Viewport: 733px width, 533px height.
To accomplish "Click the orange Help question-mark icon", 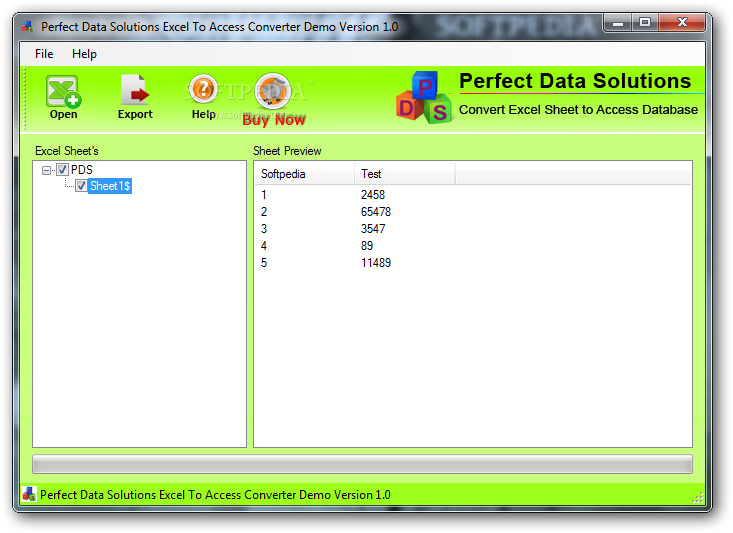I will point(203,89).
